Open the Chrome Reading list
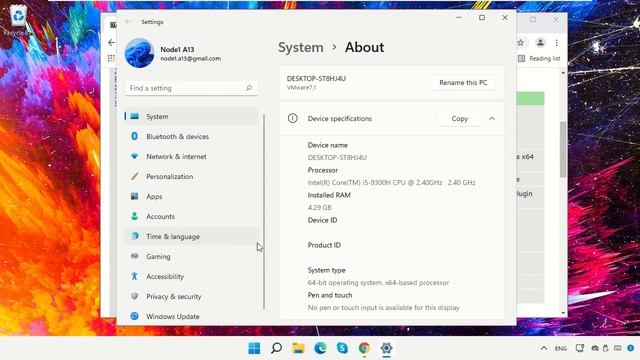Image resolution: width=640 pixels, height=360 pixels. (x=540, y=58)
